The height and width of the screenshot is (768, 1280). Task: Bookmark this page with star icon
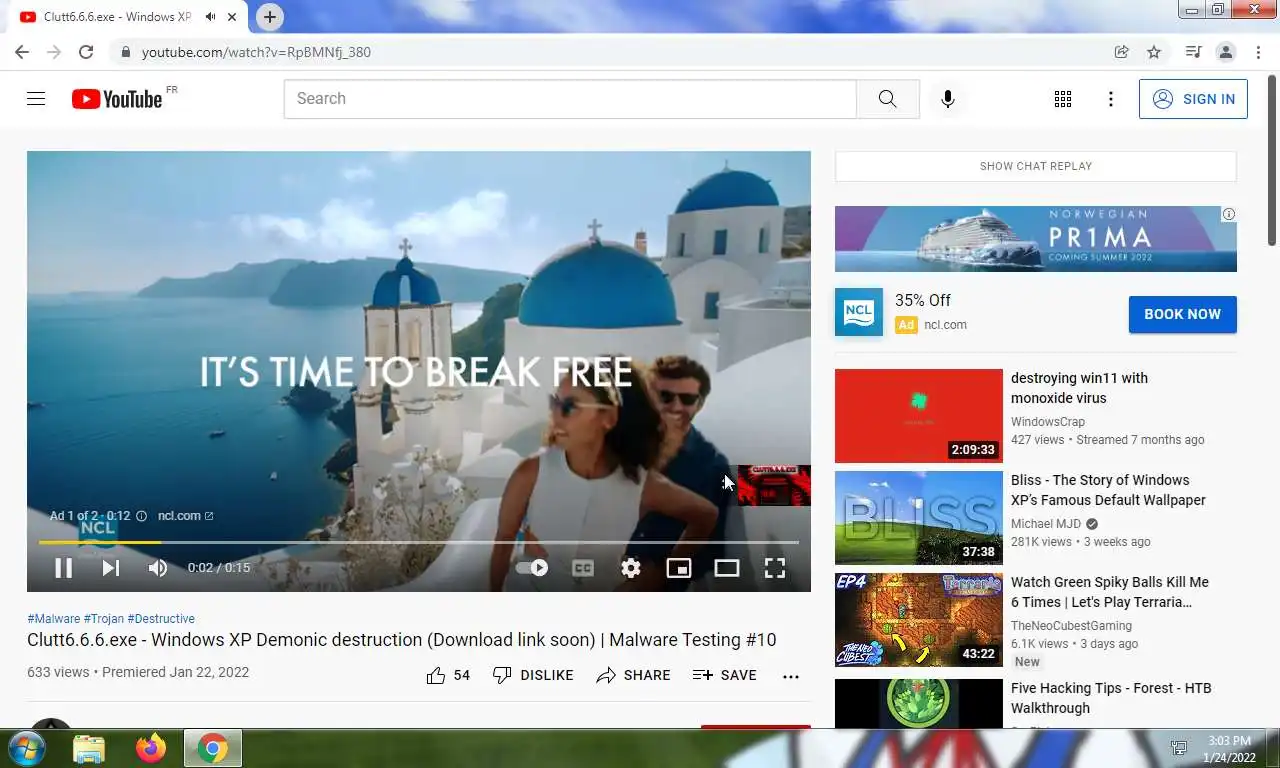click(x=1154, y=52)
